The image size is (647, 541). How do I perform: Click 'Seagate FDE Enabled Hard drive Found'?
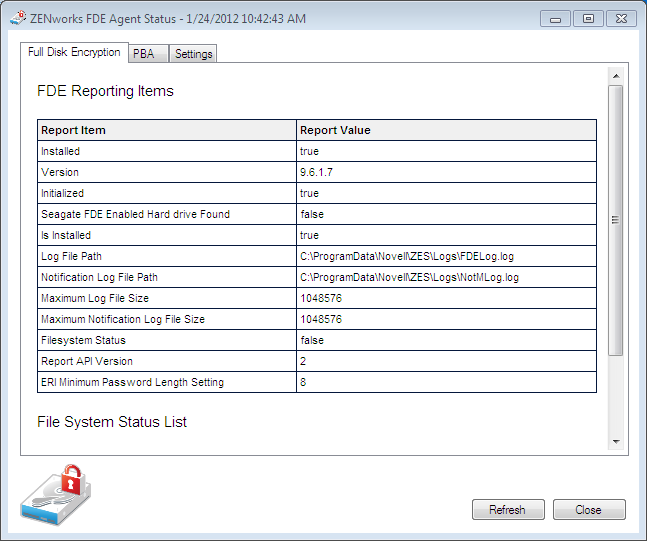[x=135, y=214]
